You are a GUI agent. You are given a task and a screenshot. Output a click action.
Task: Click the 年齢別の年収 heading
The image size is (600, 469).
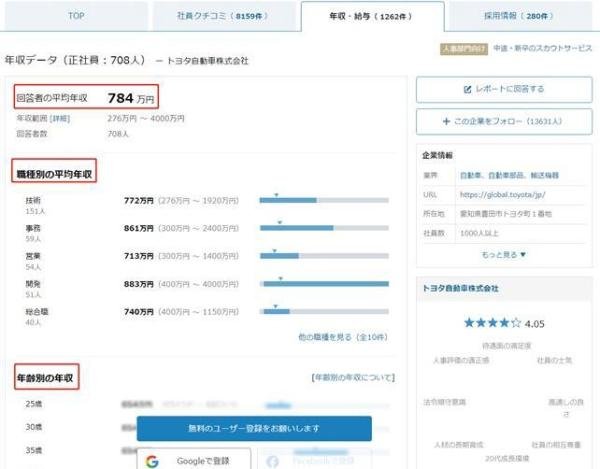point(45,378)
